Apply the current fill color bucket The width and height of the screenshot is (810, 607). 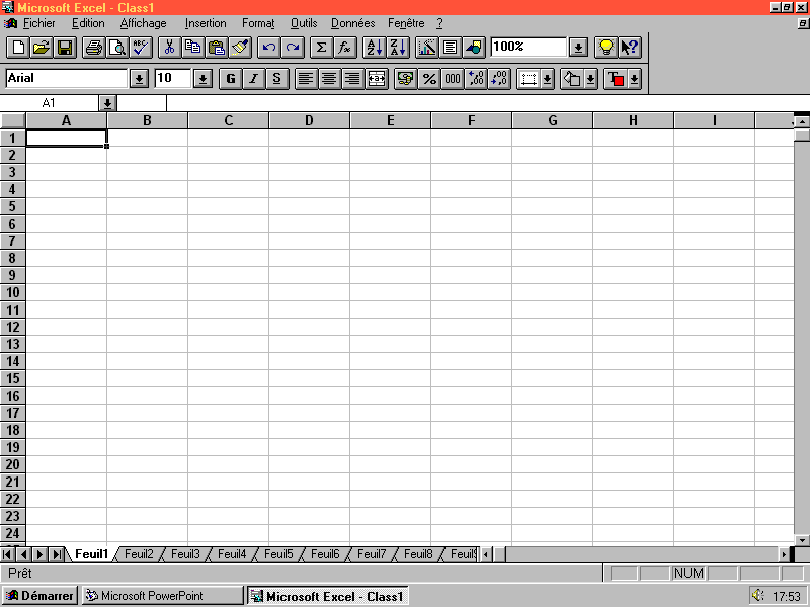(572, 80)
